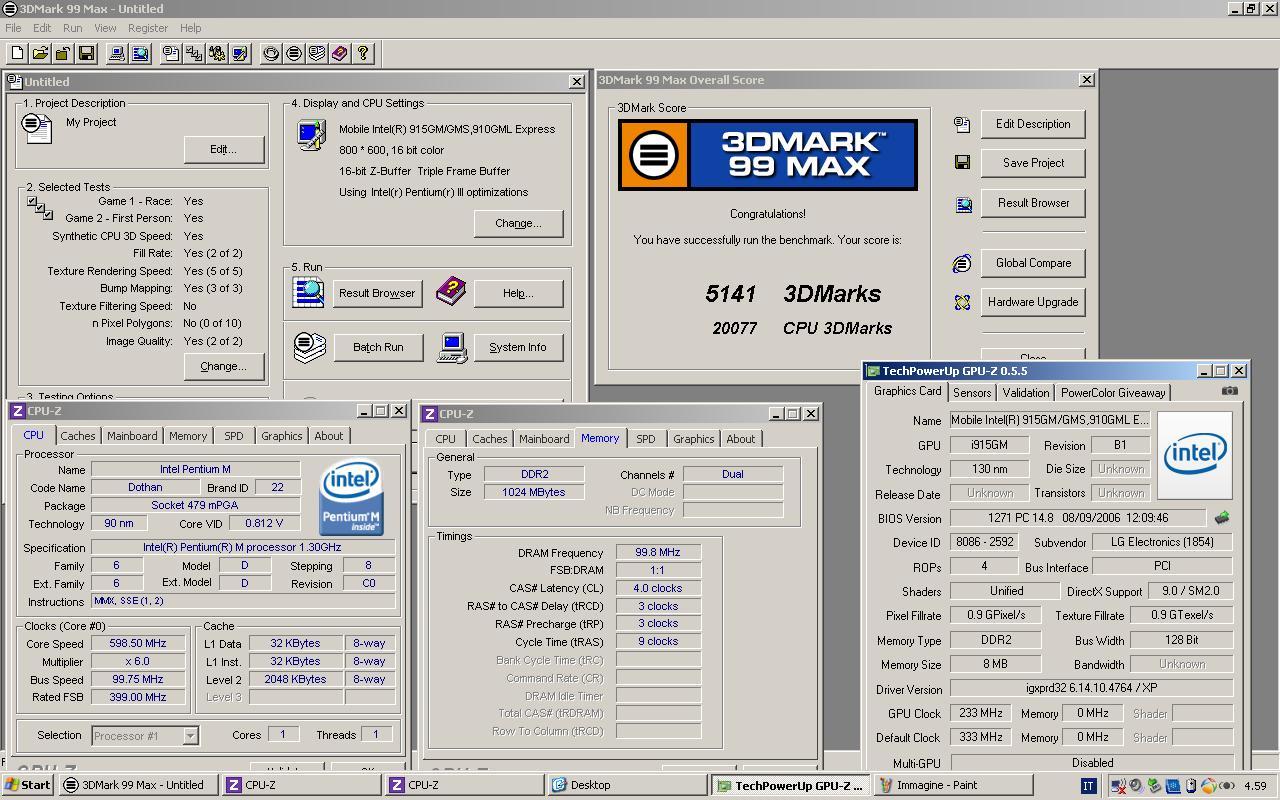This screenshot has width=1280, height=800.
Task: Click the System Info button
Action: pos(517,347)
